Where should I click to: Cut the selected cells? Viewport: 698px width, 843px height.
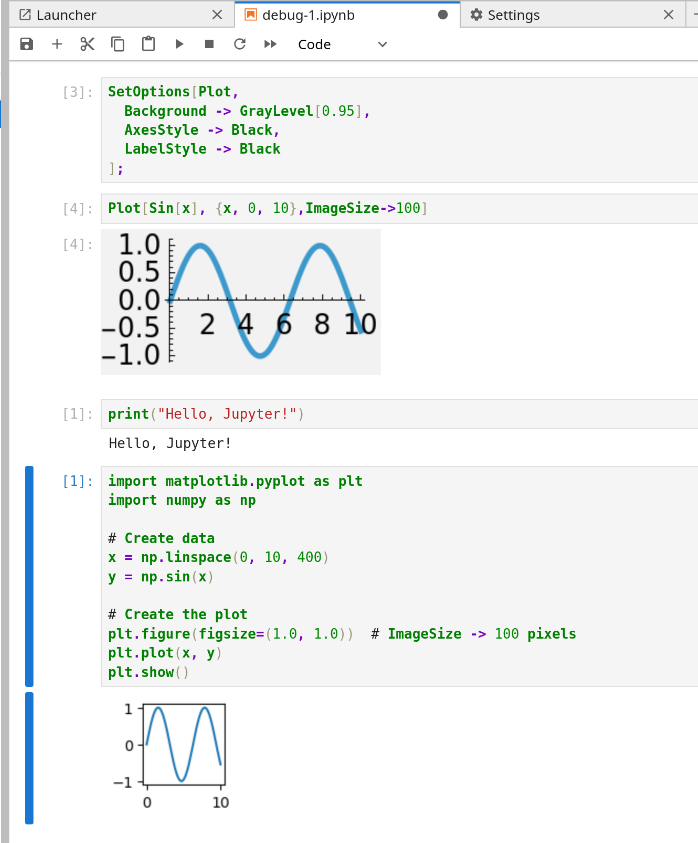(87, 44)
